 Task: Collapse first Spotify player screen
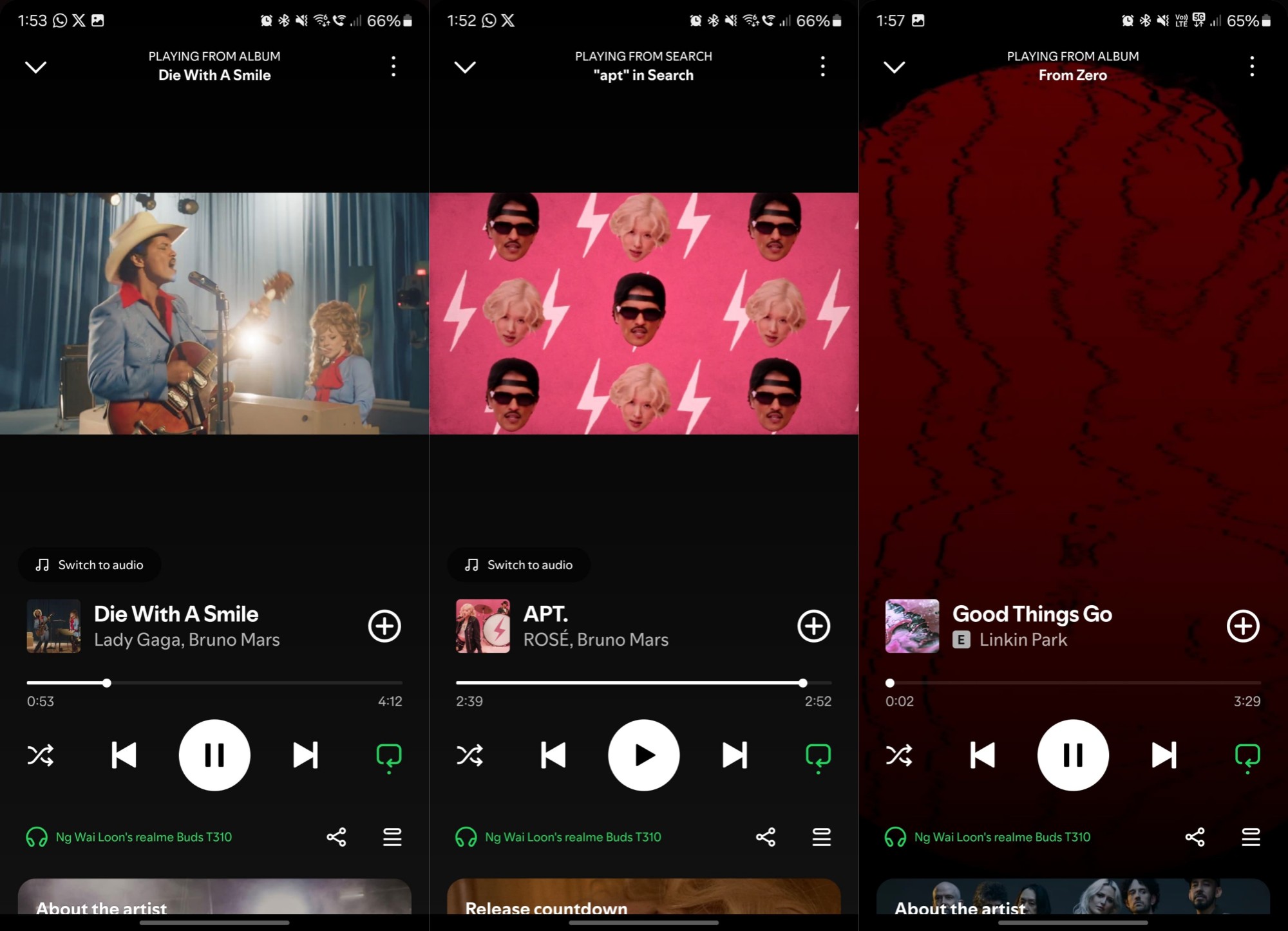pos(36,66)
